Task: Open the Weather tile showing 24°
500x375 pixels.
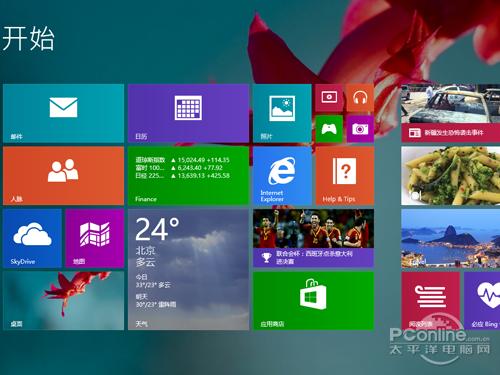Action: point(188,269)
